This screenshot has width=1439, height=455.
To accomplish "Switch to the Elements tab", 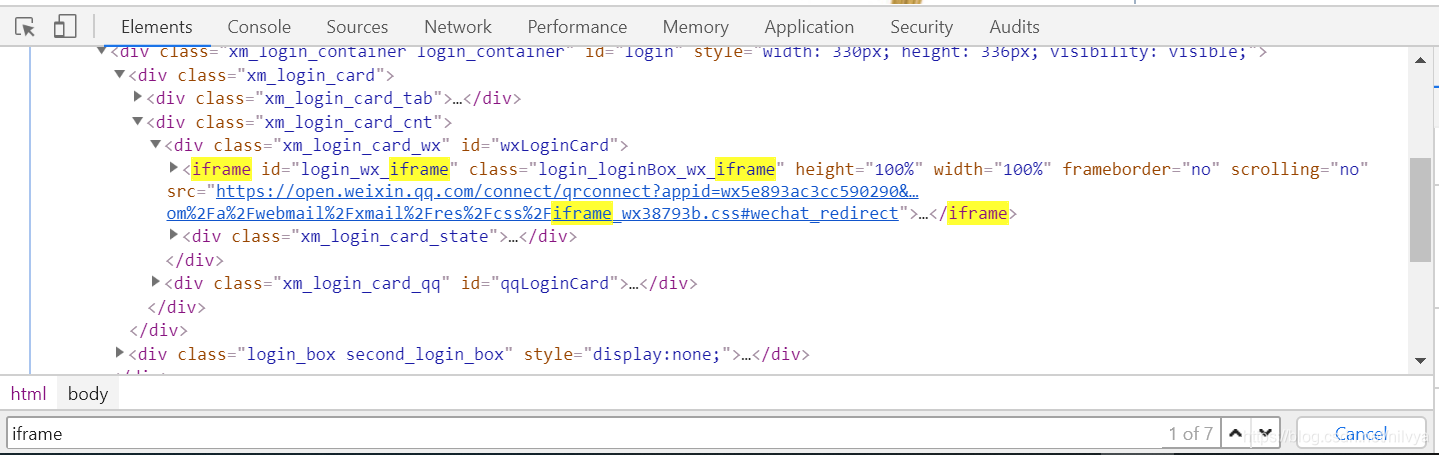I will pyautogui.click(x=156, y=27).
